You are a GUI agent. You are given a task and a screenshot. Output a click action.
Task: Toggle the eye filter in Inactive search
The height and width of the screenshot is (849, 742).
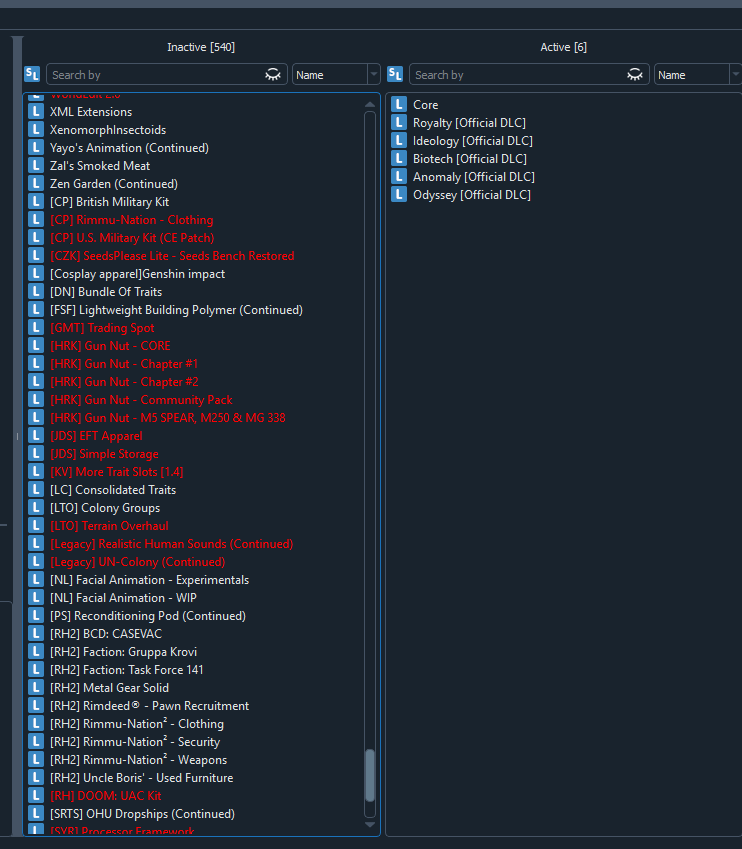click(x=272, y=75)
